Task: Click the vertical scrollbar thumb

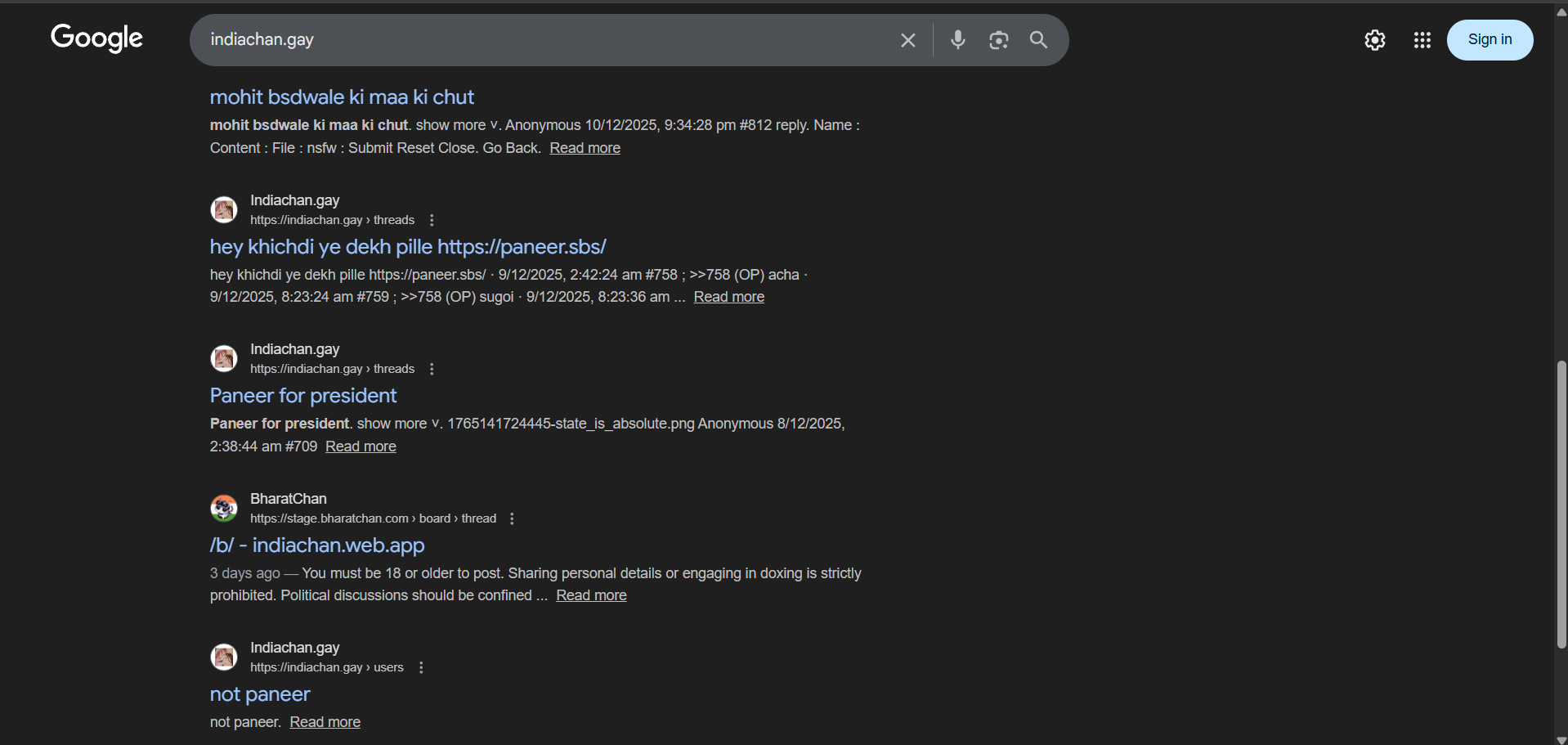Action: point(1561,505)
